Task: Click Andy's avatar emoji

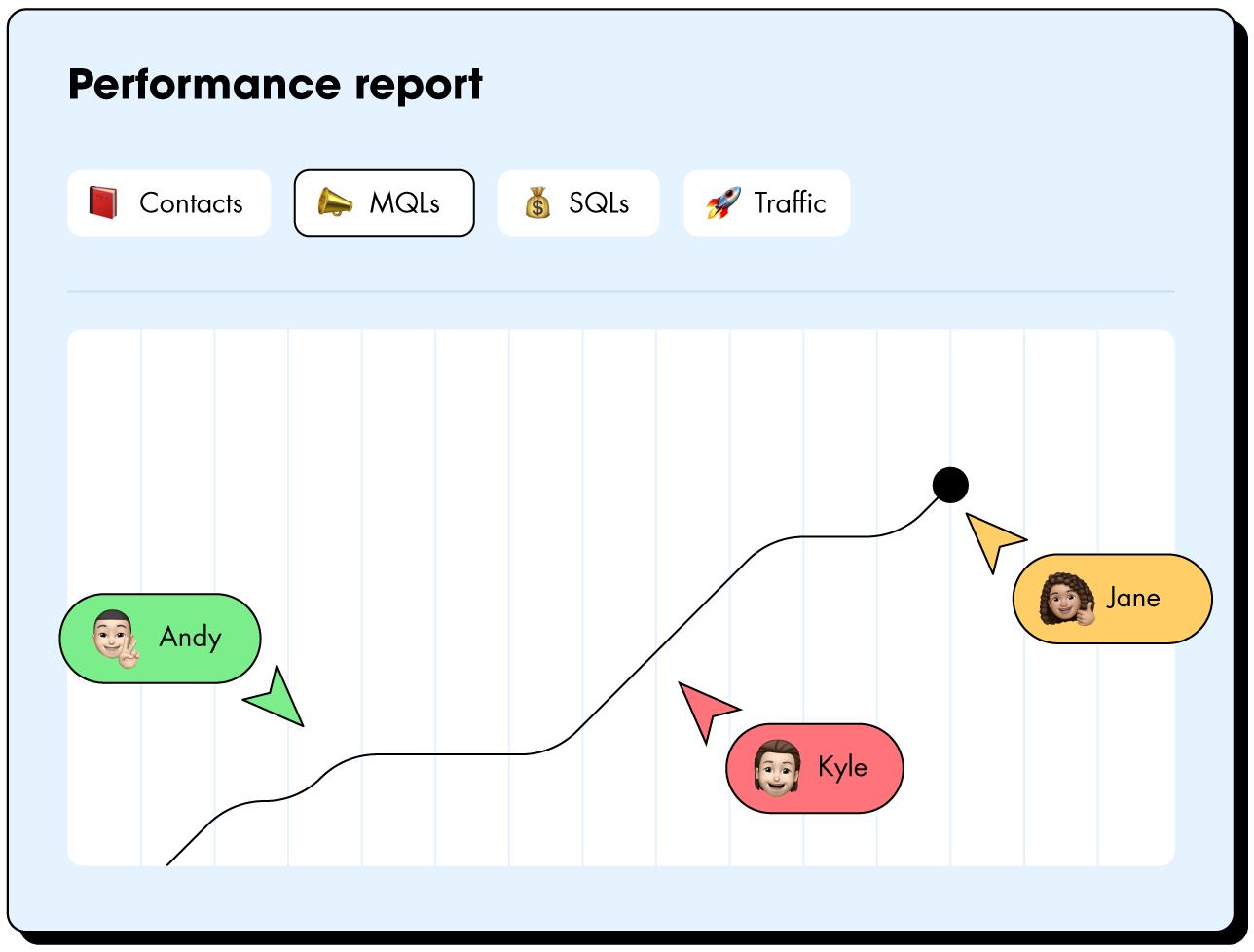Action: coord(117,640)
